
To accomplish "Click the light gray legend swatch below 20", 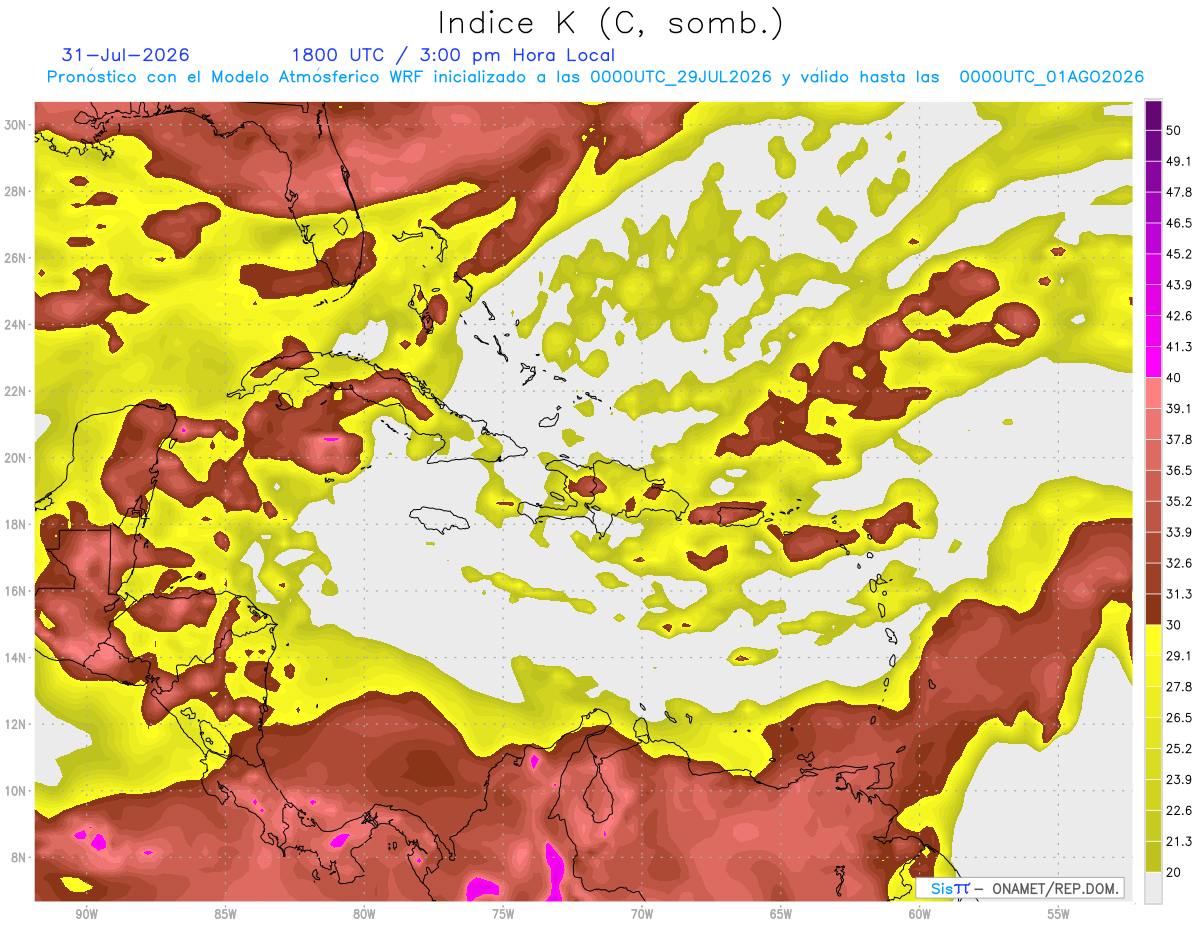I will 1153,888.
